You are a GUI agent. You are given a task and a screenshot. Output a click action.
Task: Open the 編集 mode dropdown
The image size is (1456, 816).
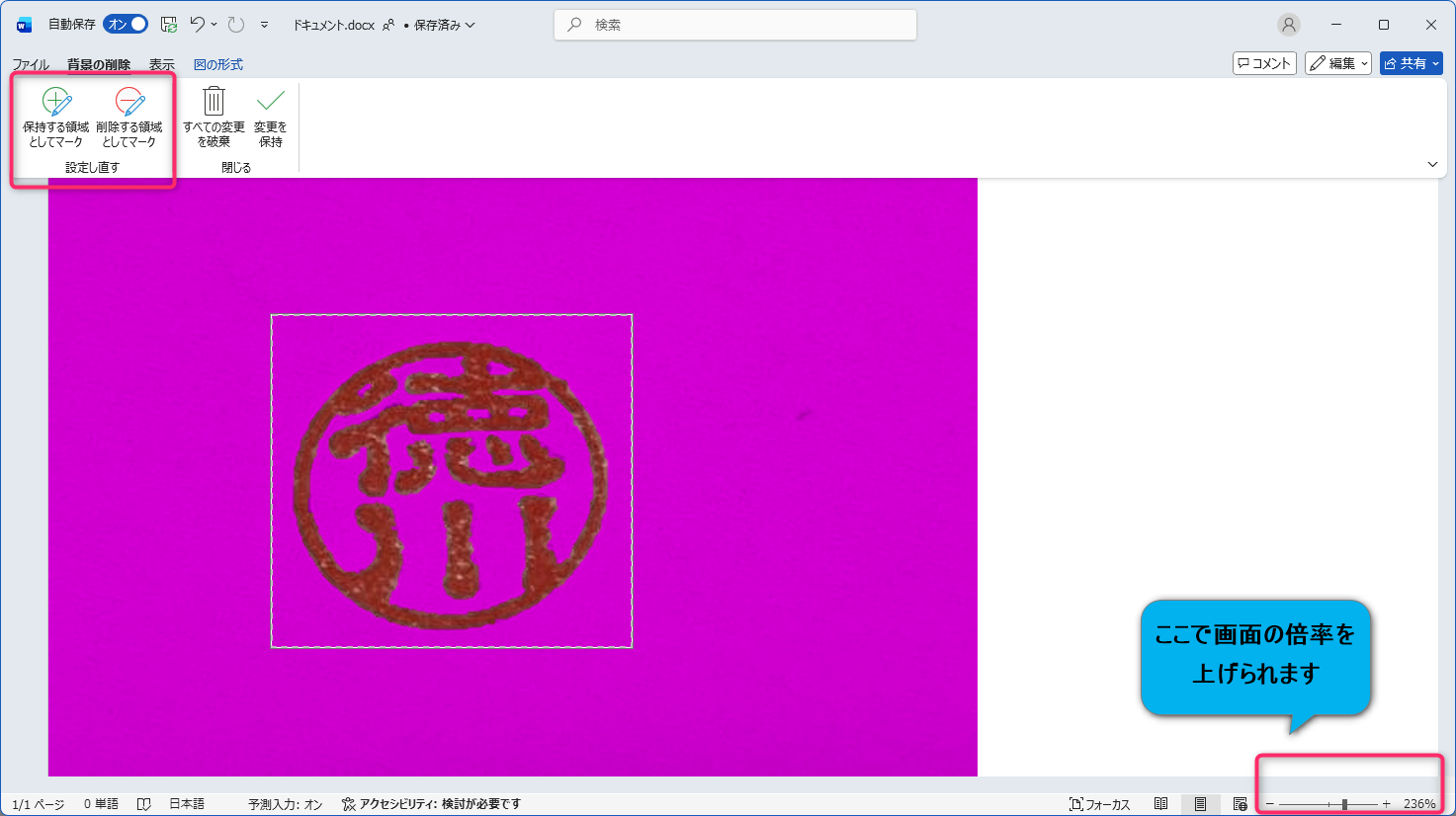pyautogui.click(x=1337, y=63)
